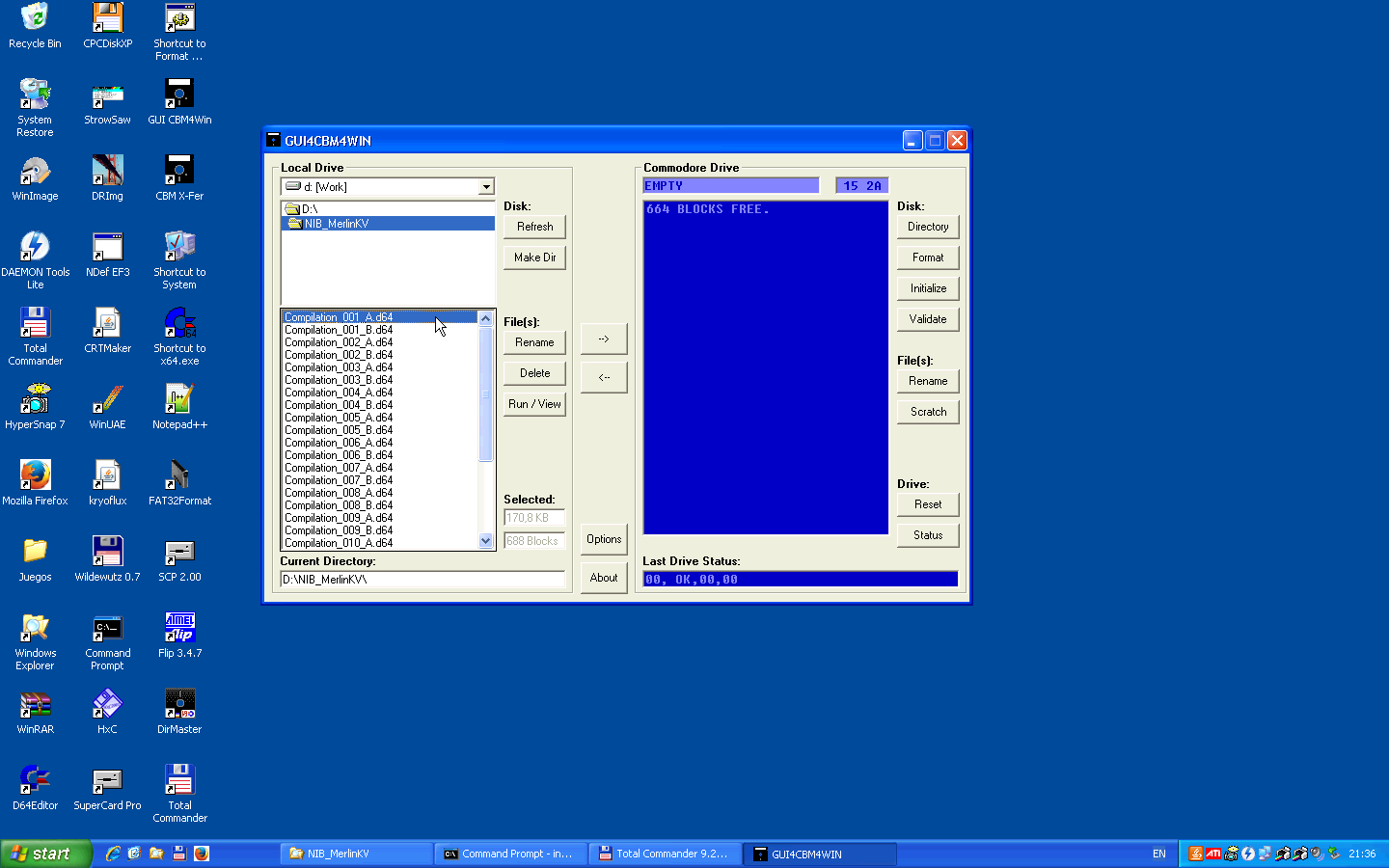Click the Run / View button
The image size is (1389, 868).
[x=534, y=404]
